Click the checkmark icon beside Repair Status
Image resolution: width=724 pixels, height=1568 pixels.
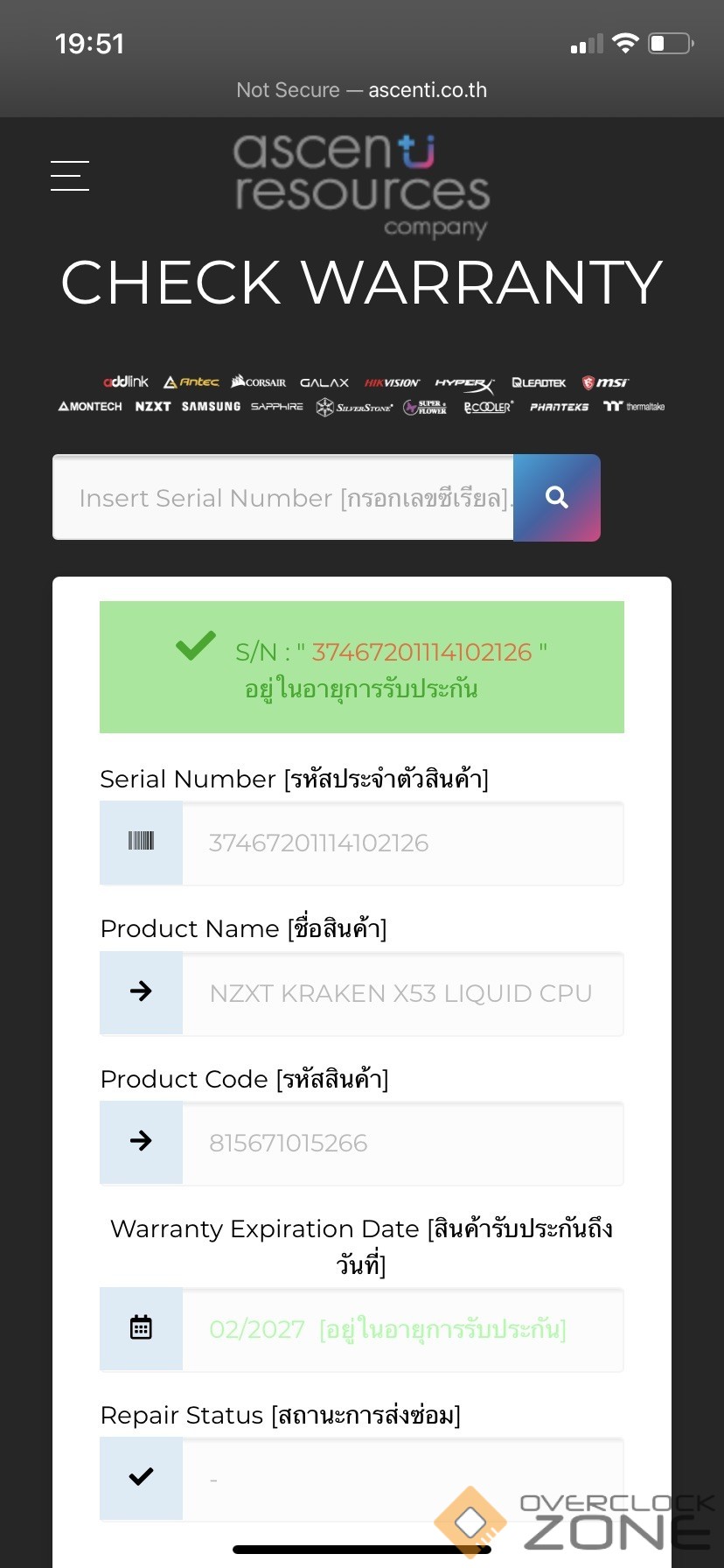tap(141, 1477)
